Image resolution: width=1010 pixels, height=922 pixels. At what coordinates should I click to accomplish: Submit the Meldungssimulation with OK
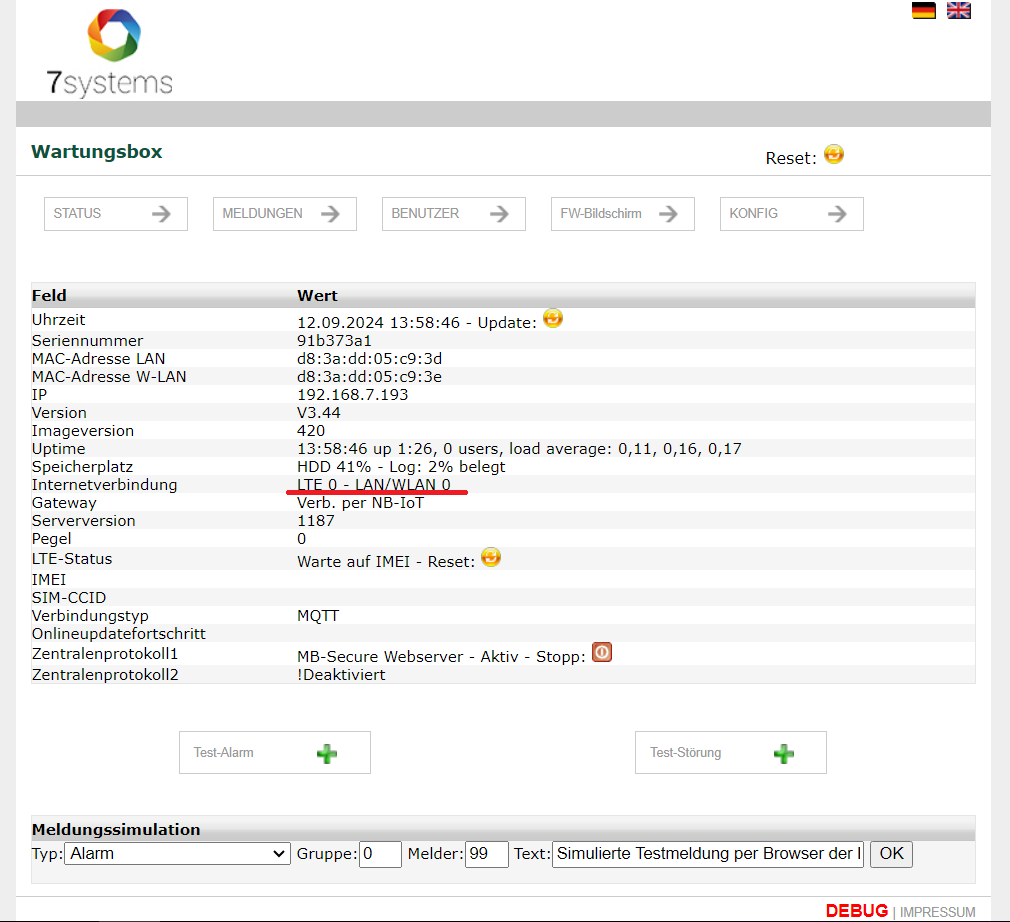(891, 854)
